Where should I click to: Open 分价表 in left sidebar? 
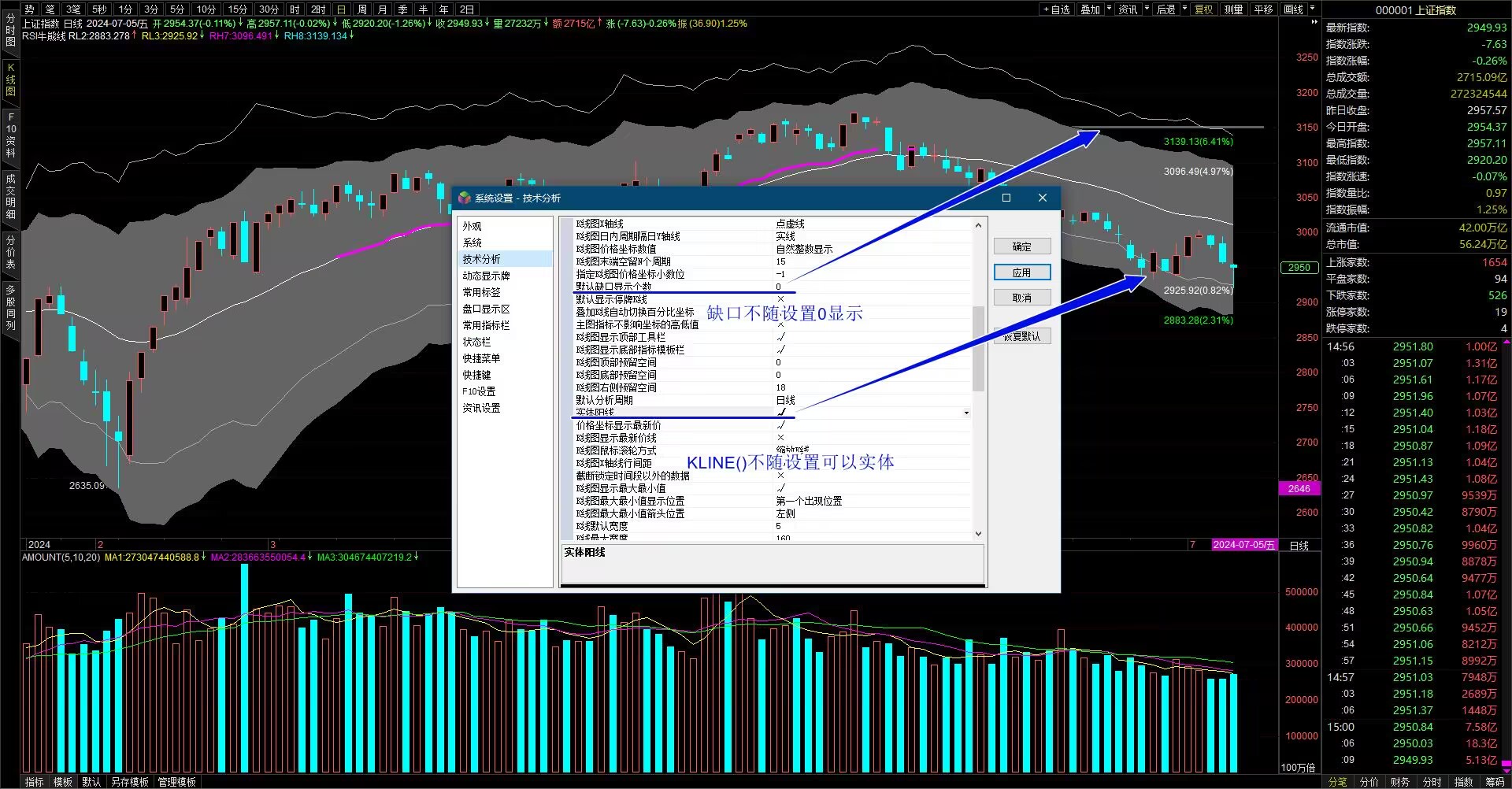click(10, 252)
